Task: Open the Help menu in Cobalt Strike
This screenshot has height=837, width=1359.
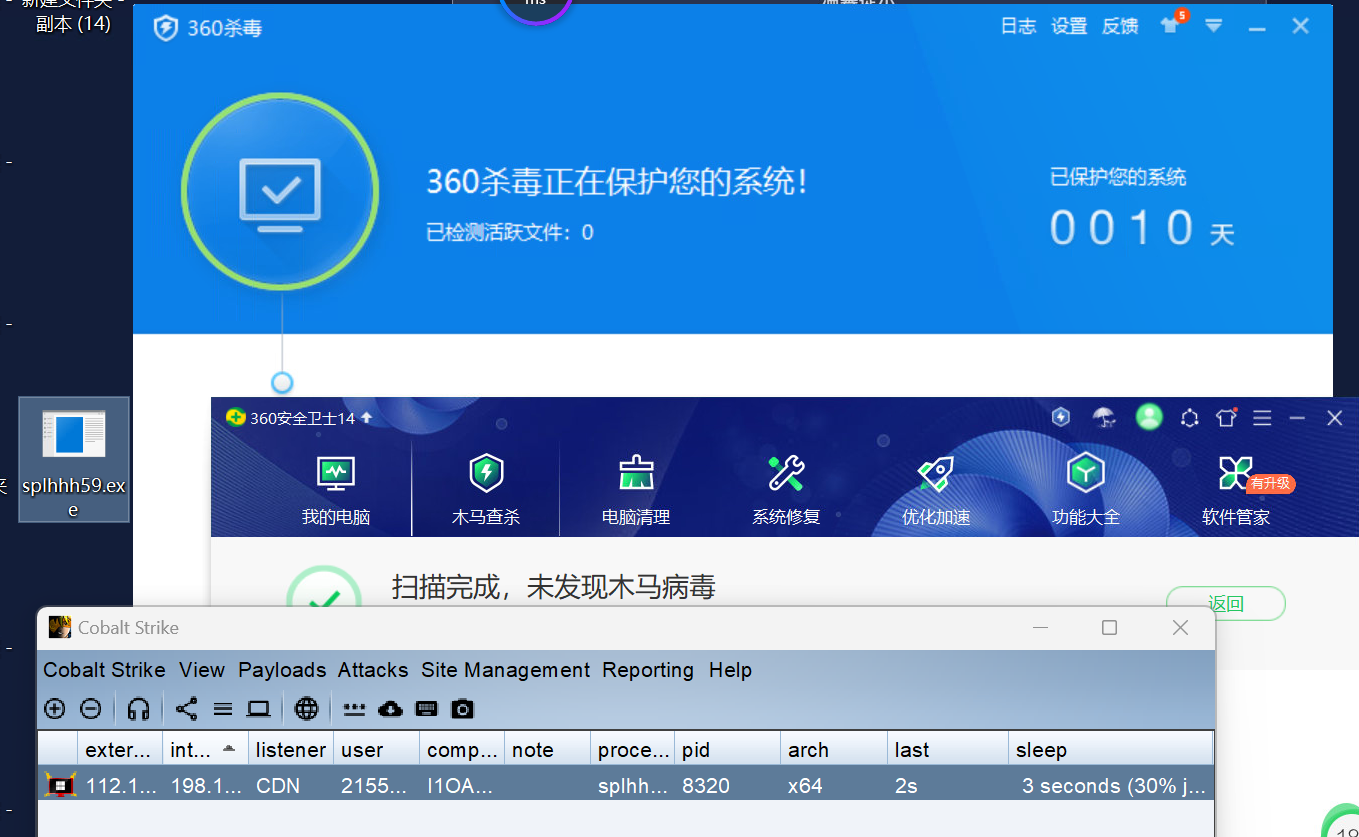Action: (x=730, y=670)
